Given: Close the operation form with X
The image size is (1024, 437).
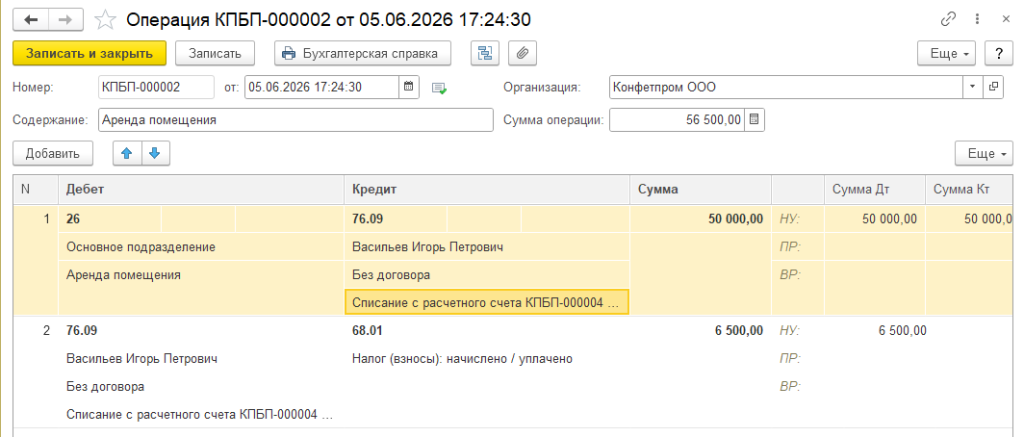Looking at the screenshot, I should (x=1006, y=20).
